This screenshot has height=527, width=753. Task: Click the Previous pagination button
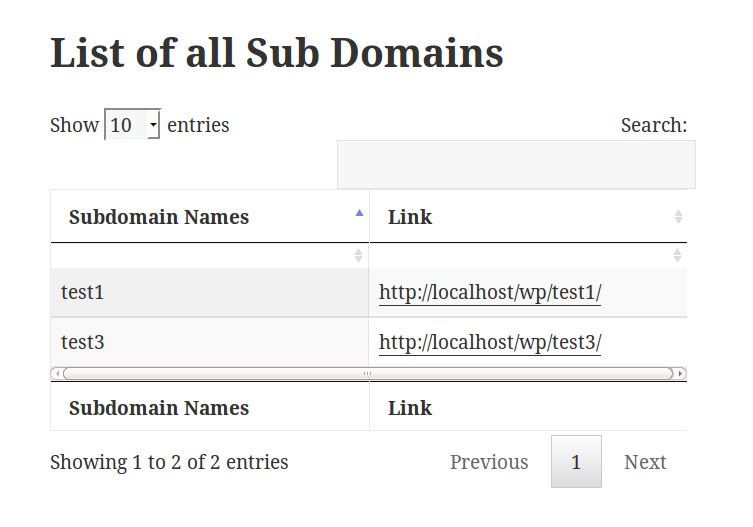coord(489,462)
